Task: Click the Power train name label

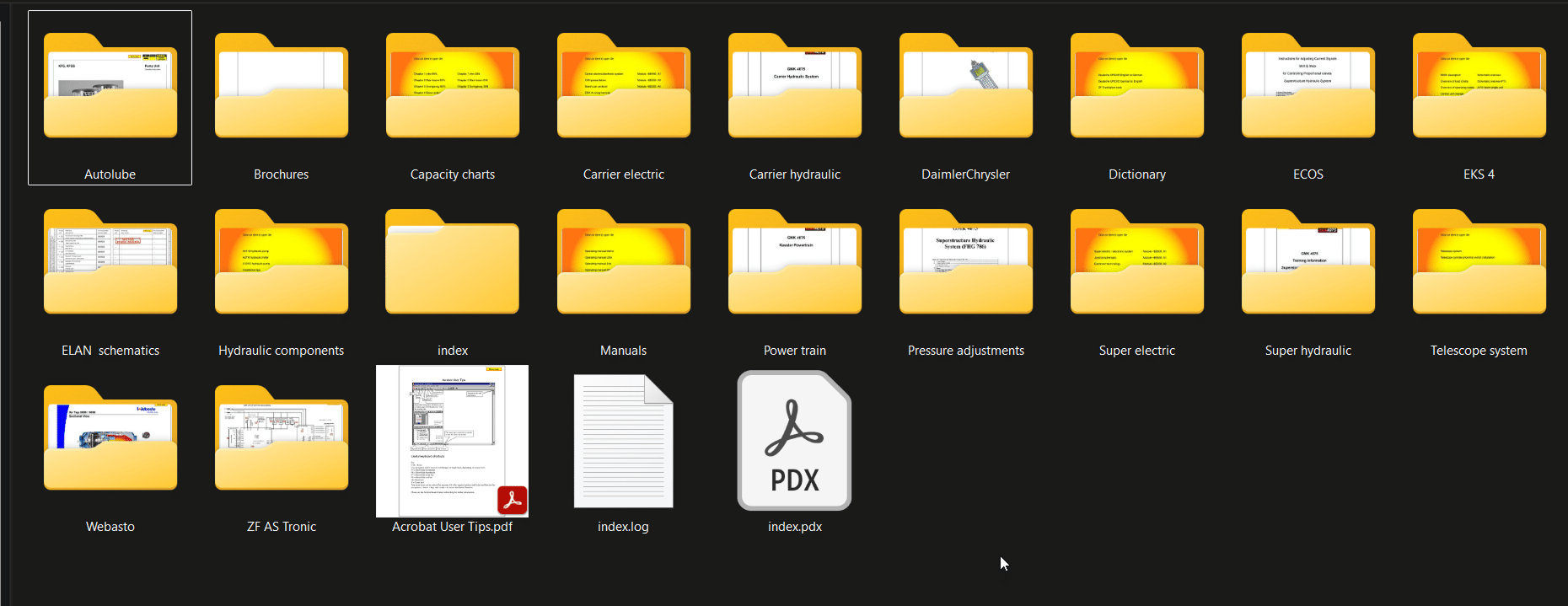Action: point(795,351)
